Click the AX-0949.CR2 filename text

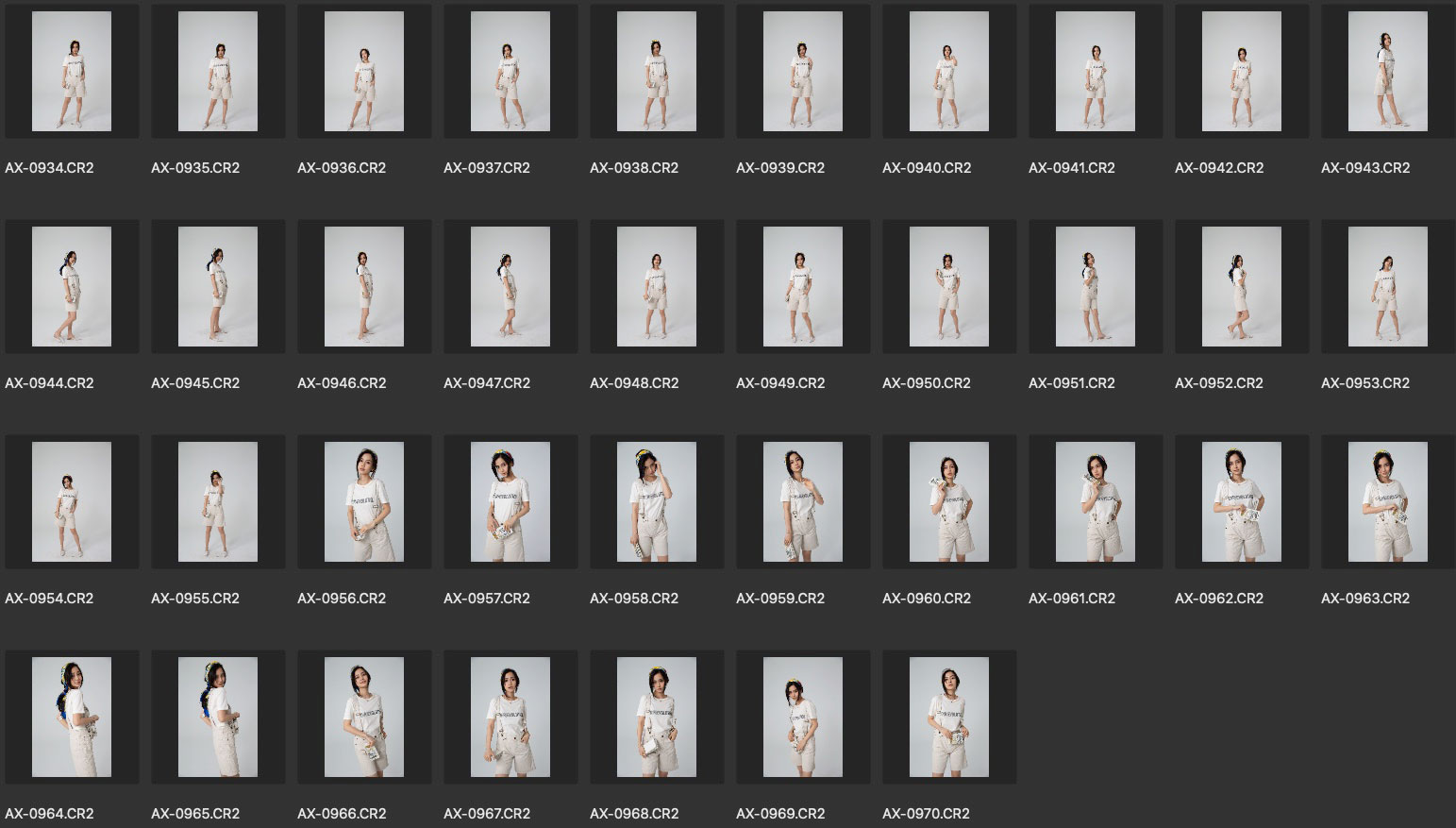780,383
